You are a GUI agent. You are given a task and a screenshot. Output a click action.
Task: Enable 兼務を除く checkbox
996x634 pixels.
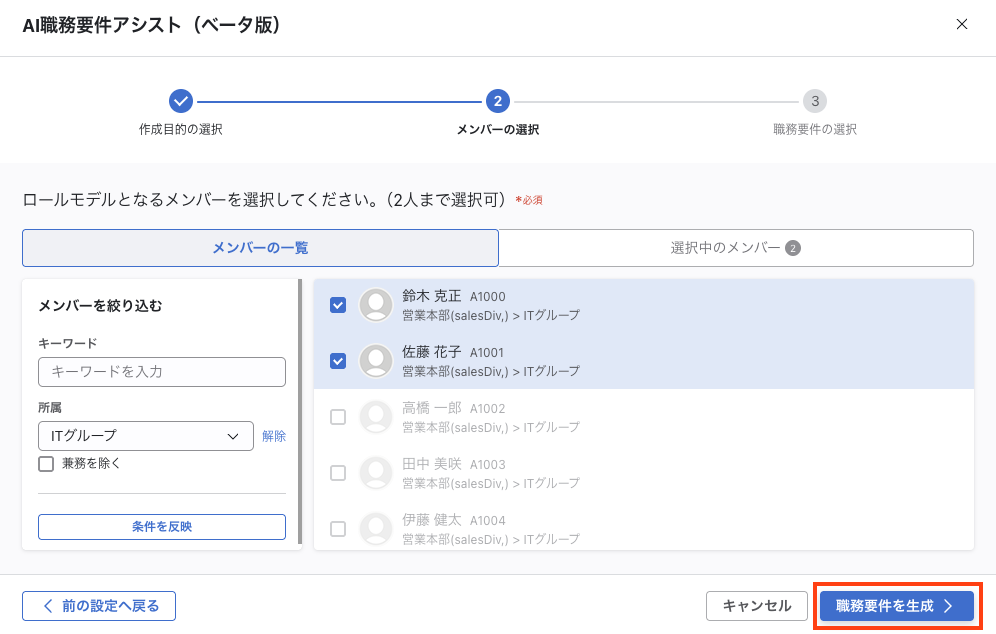46,464
